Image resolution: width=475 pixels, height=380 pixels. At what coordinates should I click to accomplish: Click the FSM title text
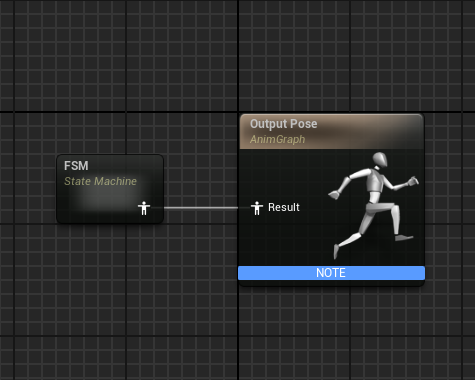[x=76, y=166]
